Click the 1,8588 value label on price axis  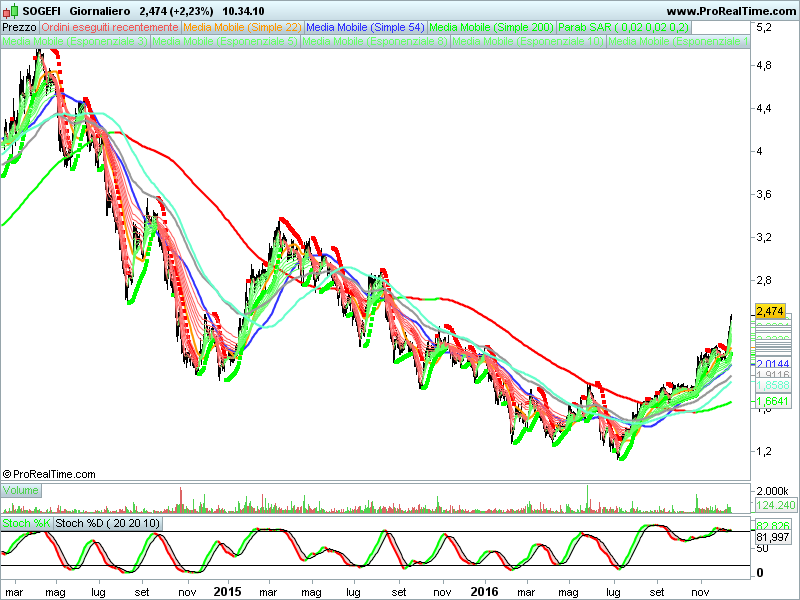773,385
